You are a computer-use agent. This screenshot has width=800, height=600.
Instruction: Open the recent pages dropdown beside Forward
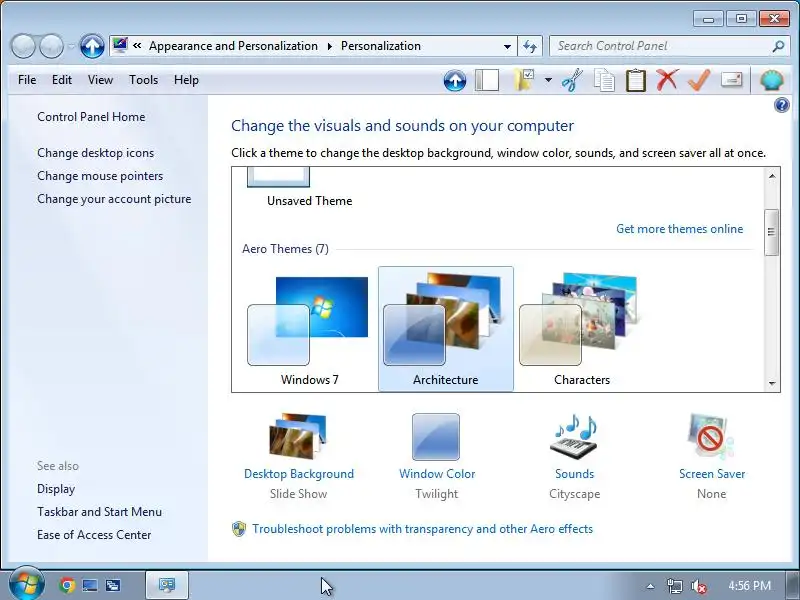point(71,46)
